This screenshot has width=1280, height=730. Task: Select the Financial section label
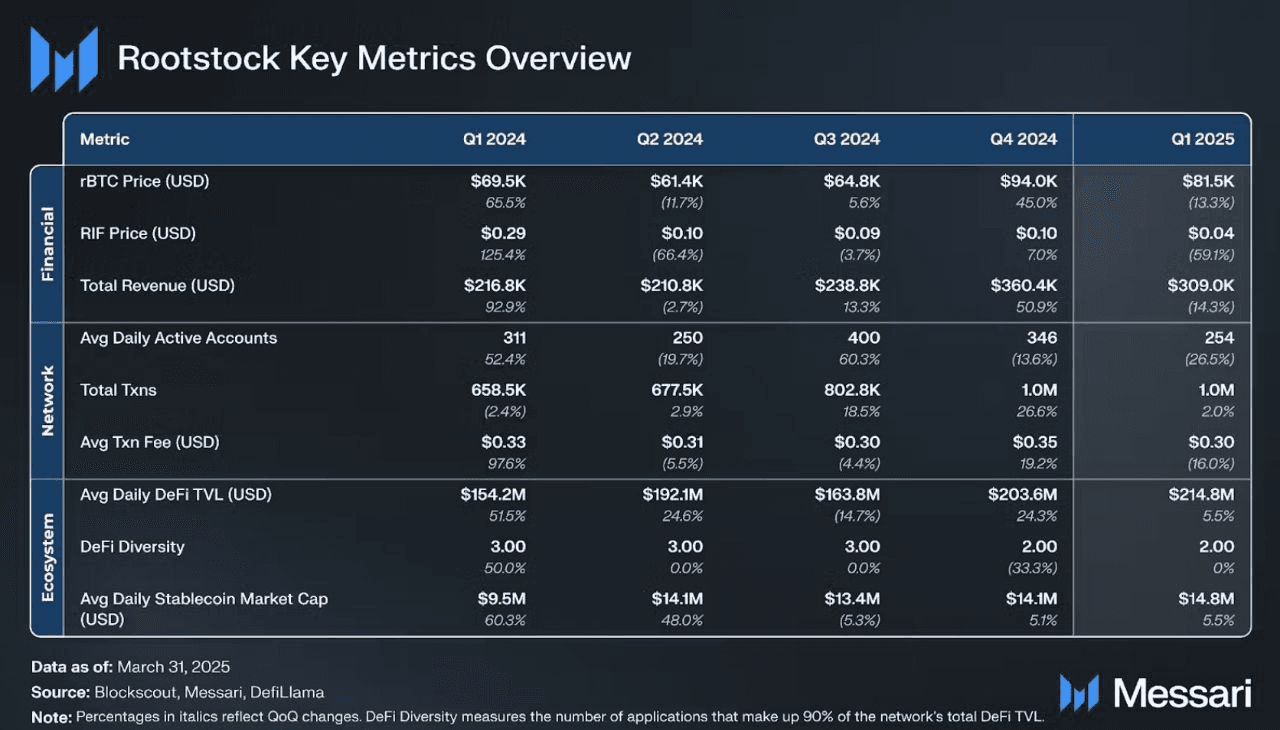pyautogui.click(x=47, y=244)
